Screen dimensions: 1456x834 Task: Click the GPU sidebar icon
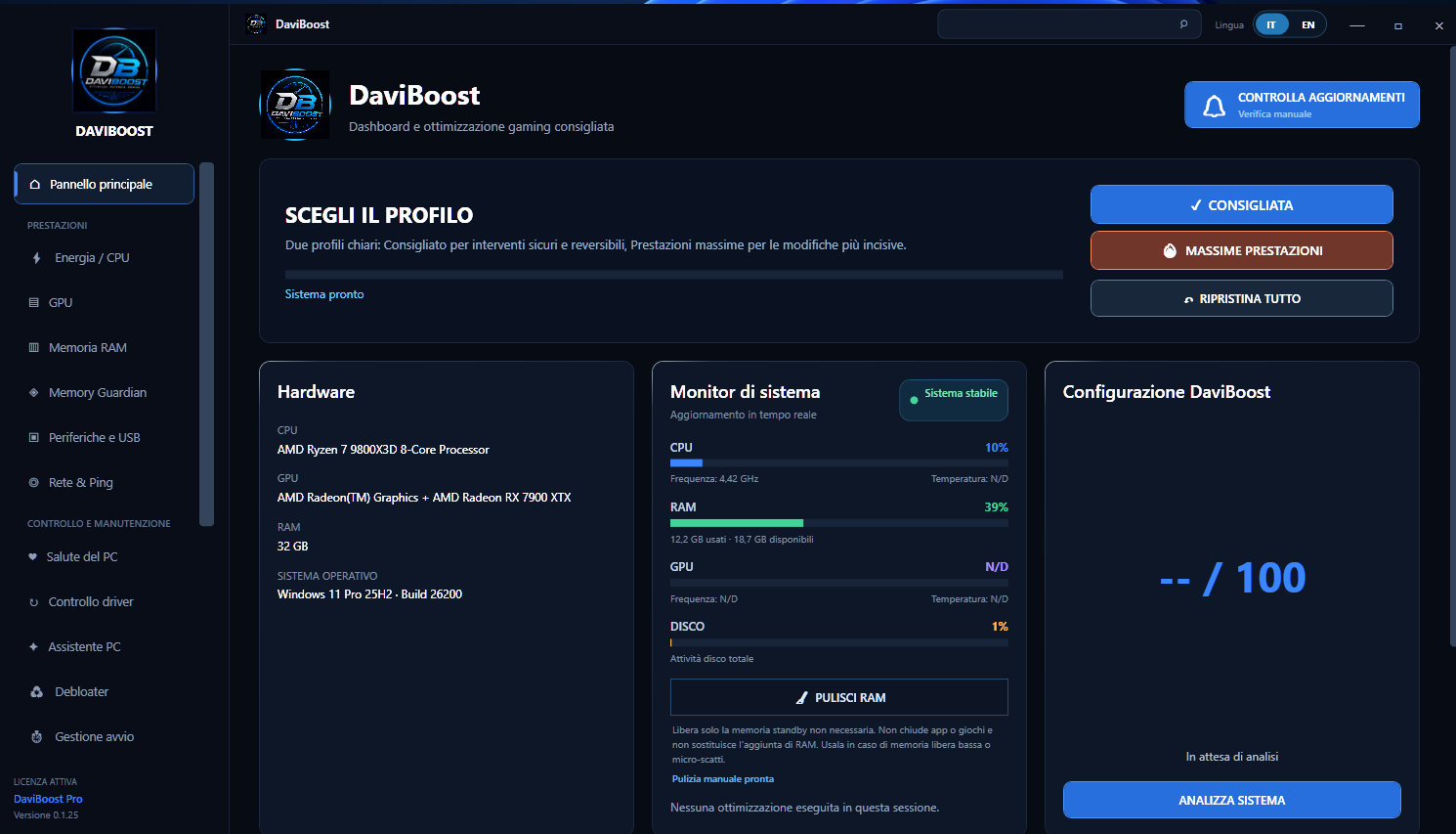click(34, 303)
